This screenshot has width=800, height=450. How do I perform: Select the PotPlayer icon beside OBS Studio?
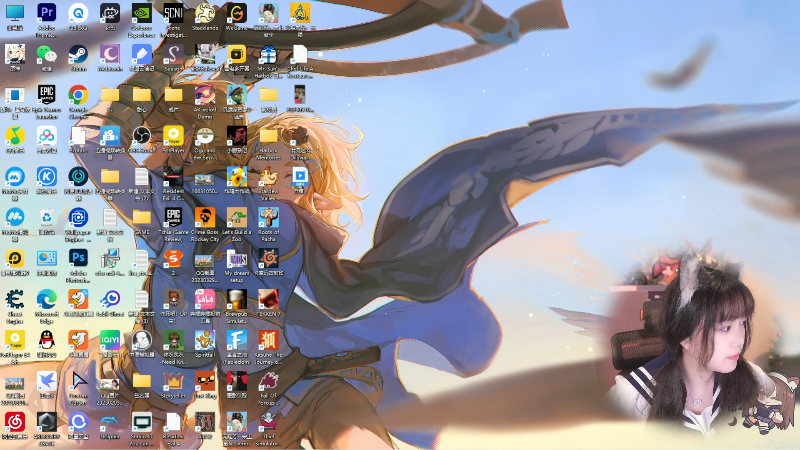tap(173, 136)
